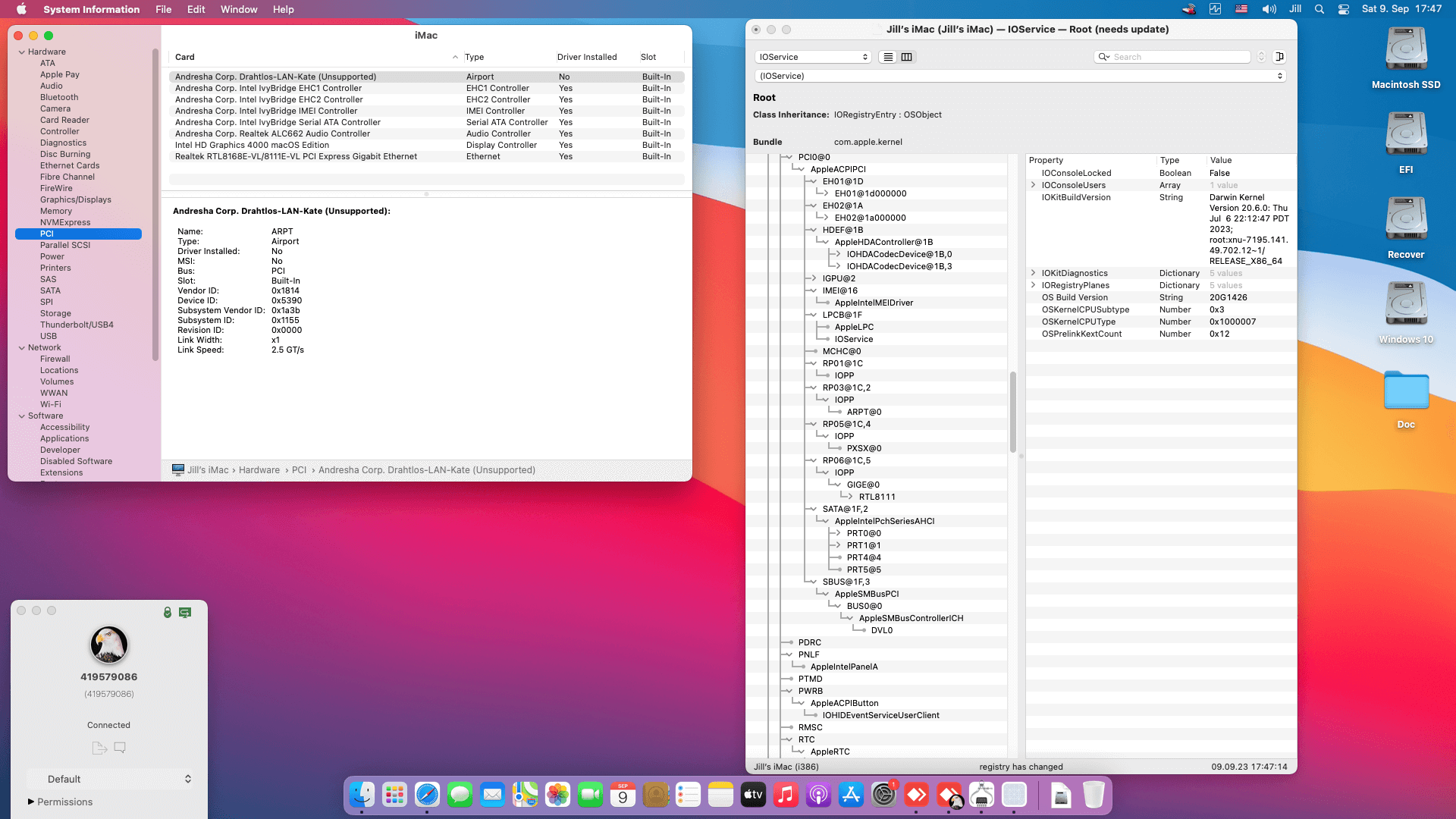Open Notes from the Dock
This screenshot has height=819, width=1456.
tap(720, 795)
